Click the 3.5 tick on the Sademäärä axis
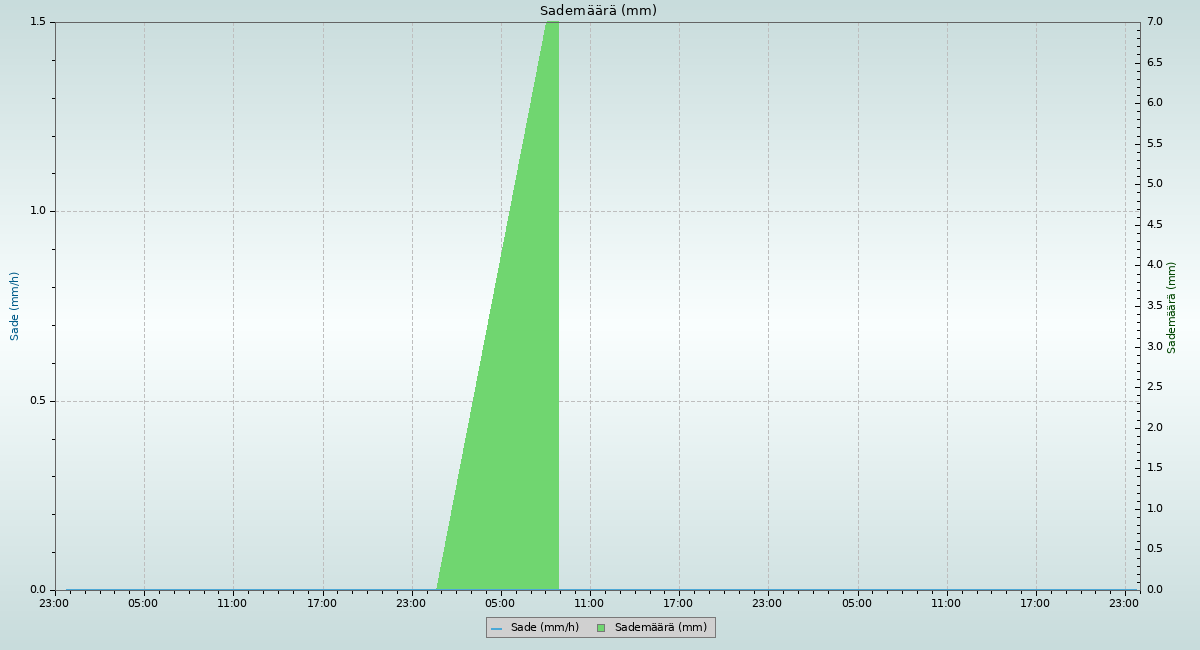 tap(1154, 306)
